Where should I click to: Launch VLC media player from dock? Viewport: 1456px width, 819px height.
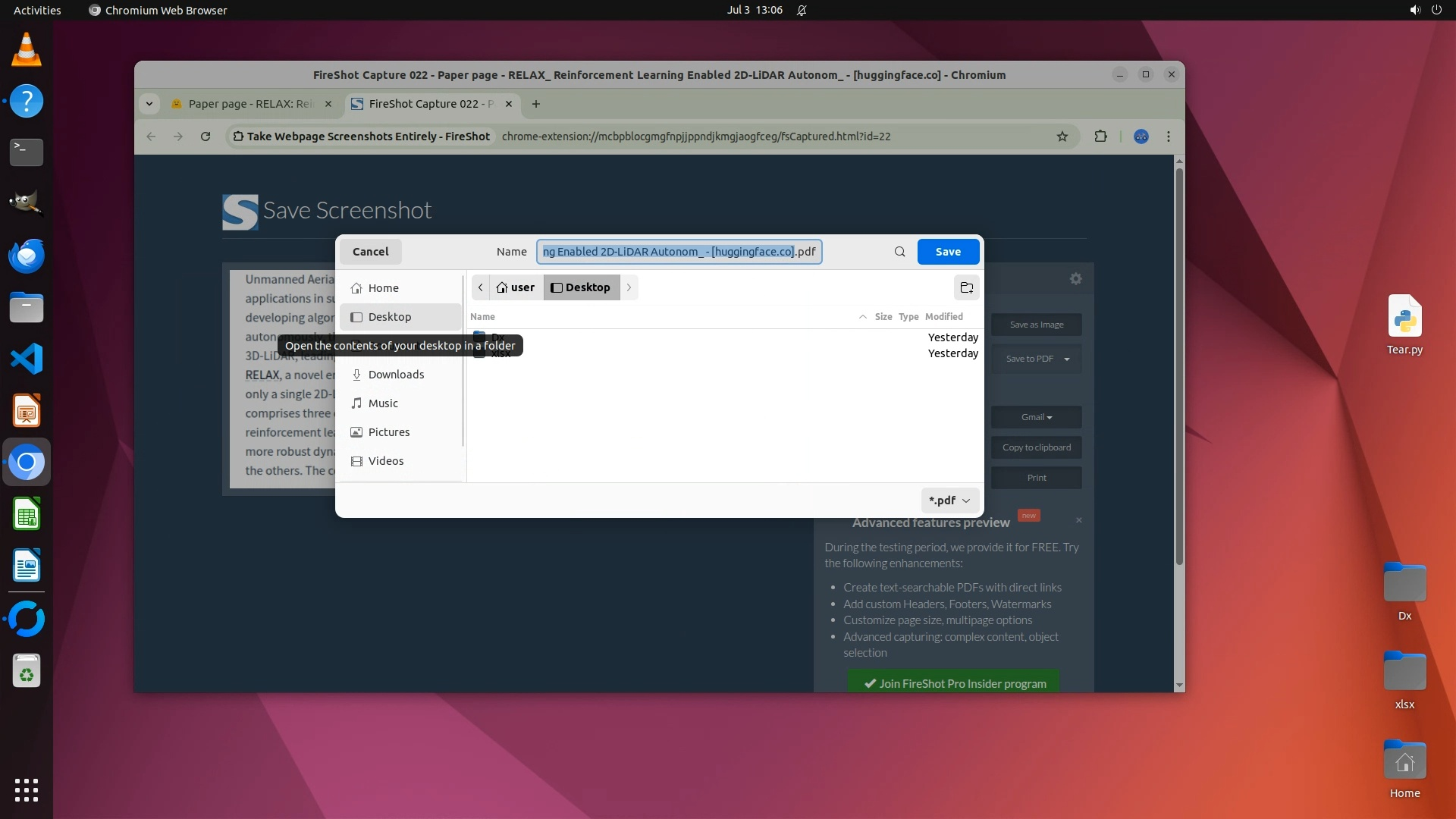pos(27,50)
